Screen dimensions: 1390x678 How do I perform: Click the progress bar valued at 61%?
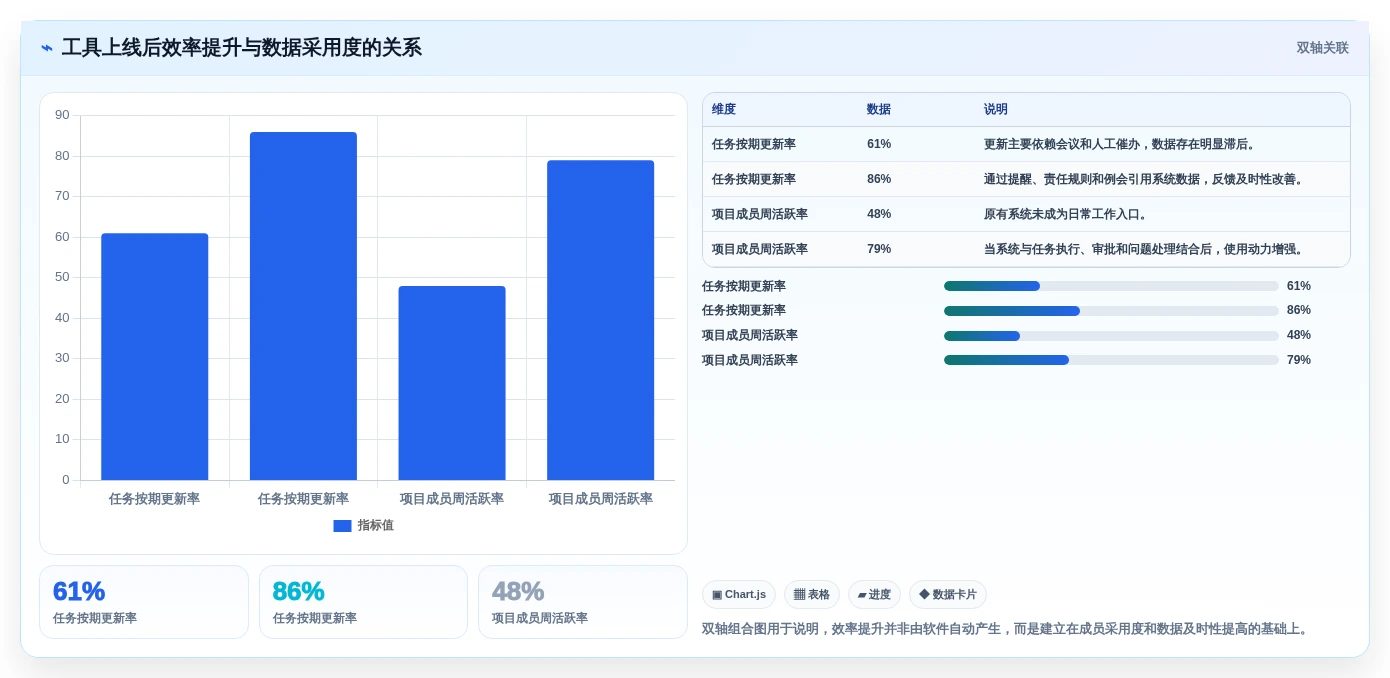click(x=1111, y=286)
